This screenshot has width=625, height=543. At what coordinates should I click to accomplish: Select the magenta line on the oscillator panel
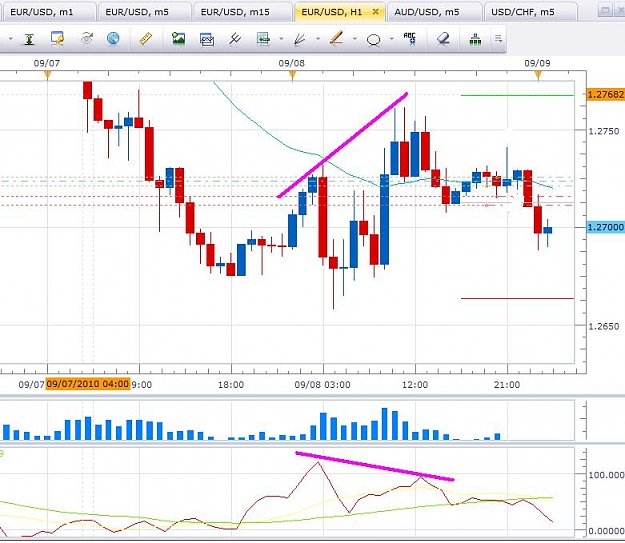click(x=375, y=466)
